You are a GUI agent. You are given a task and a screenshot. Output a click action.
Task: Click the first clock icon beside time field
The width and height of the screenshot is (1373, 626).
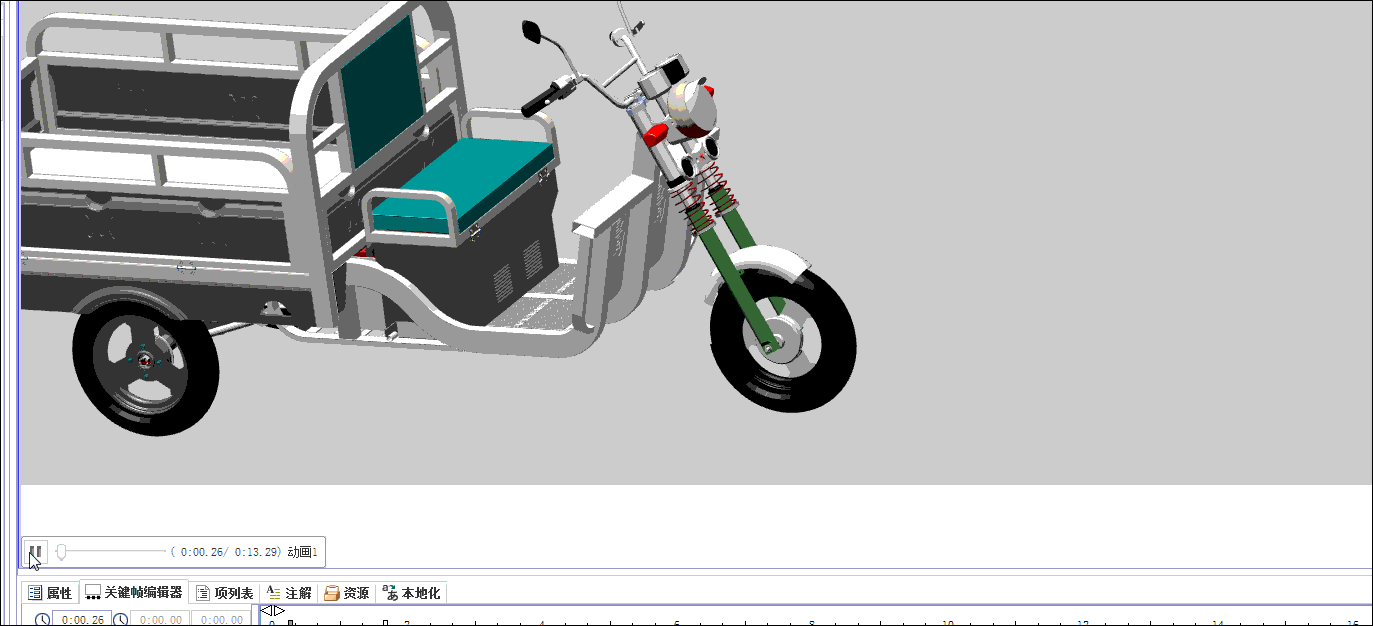click(42, 619)
